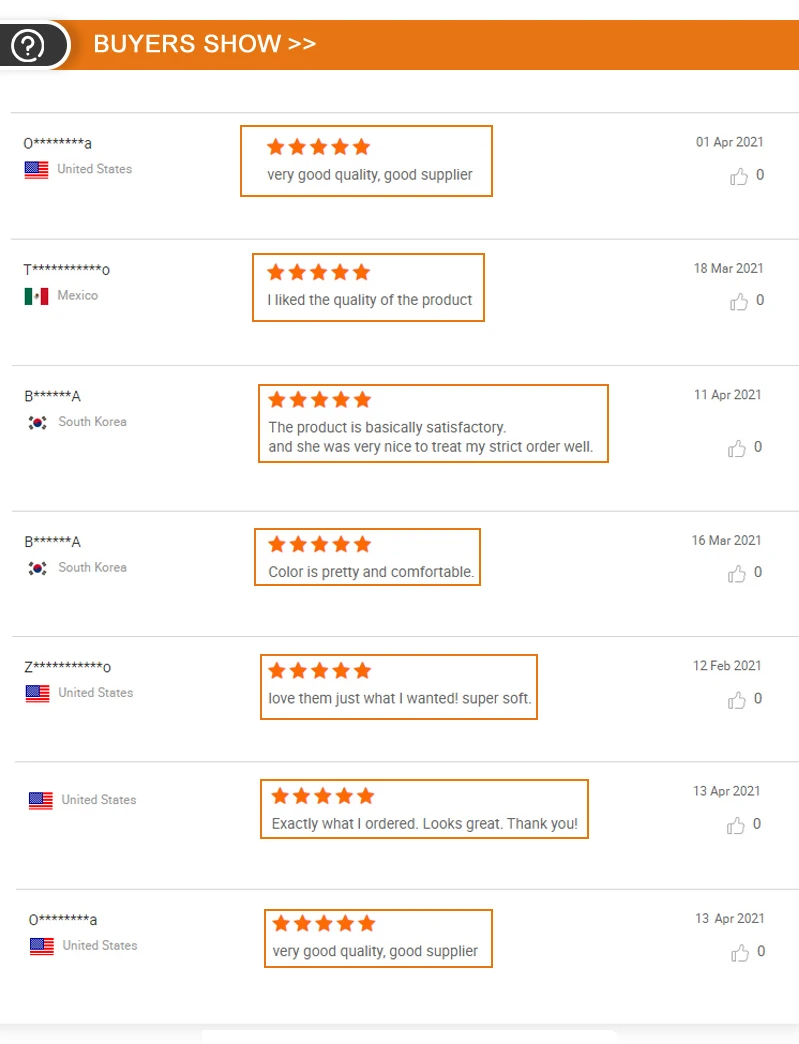Like the 12 Feb 2021 review
The image size is (799, 1044).
coord(737,700)
